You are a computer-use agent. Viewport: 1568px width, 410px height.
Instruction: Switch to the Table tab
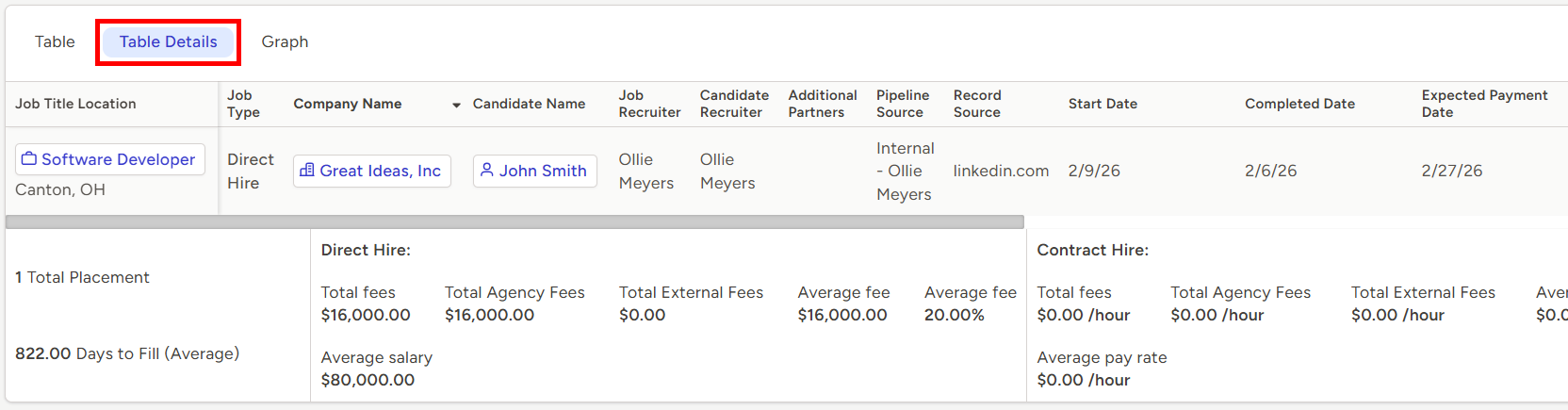tap(55, 41)
